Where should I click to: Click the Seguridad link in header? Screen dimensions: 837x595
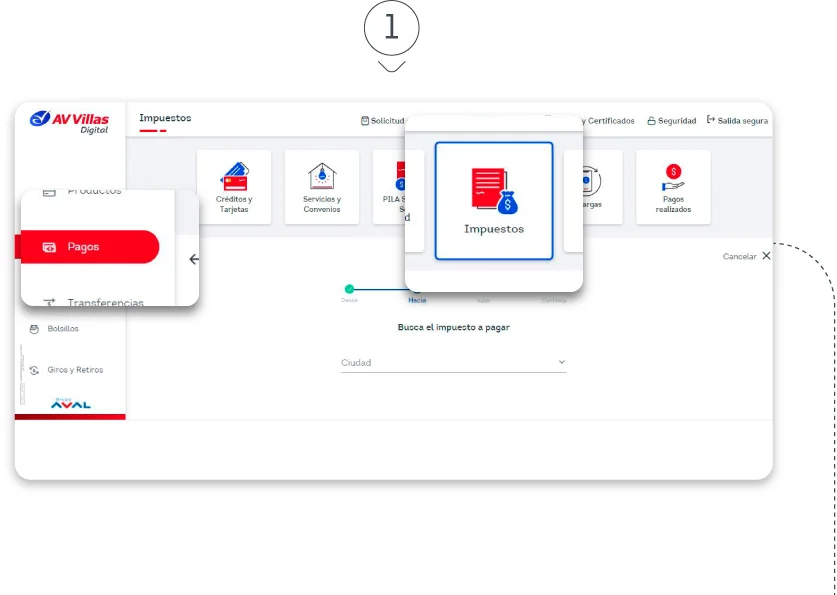pos(671,121)
